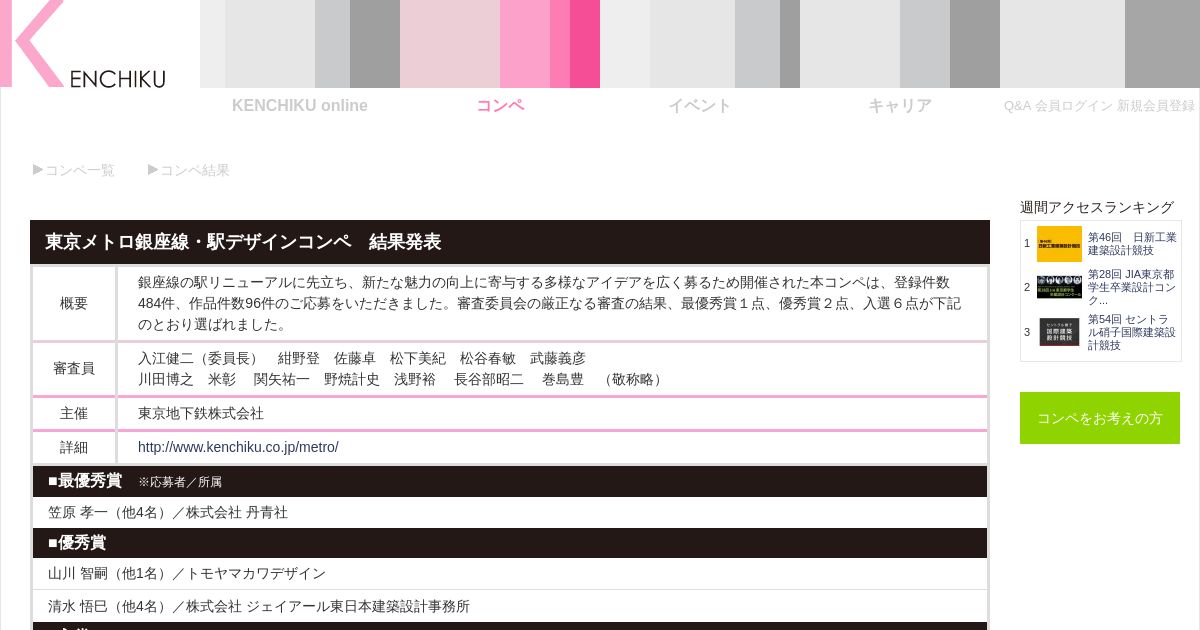Select the 笠原 孝一 grand prize entry

click(x=168, y=512)
